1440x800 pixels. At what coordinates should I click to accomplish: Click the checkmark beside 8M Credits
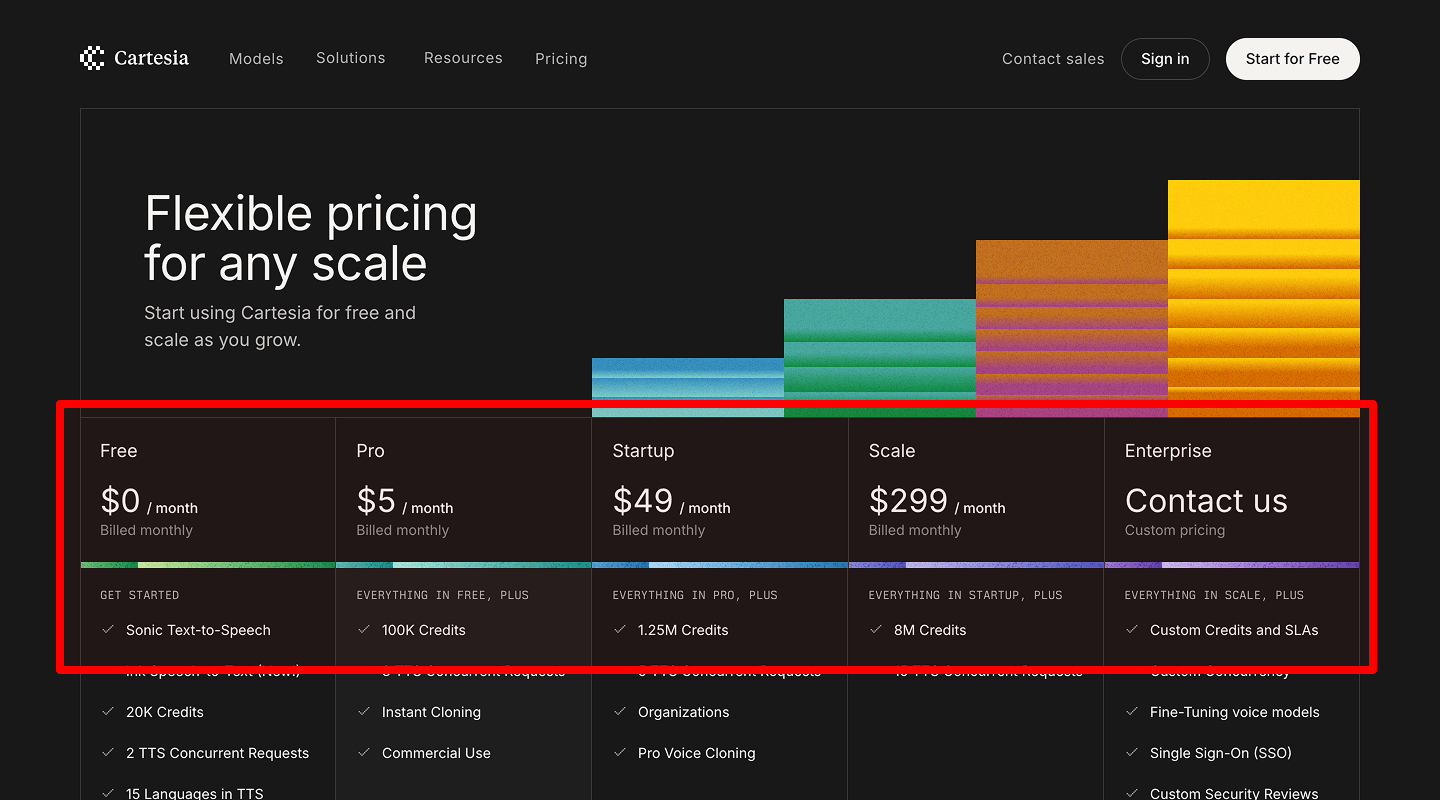click(x=876, y=630)
